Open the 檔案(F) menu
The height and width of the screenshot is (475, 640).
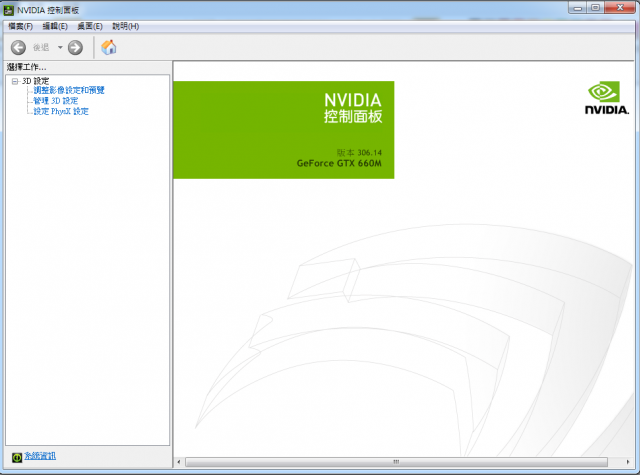coord(20,26)
